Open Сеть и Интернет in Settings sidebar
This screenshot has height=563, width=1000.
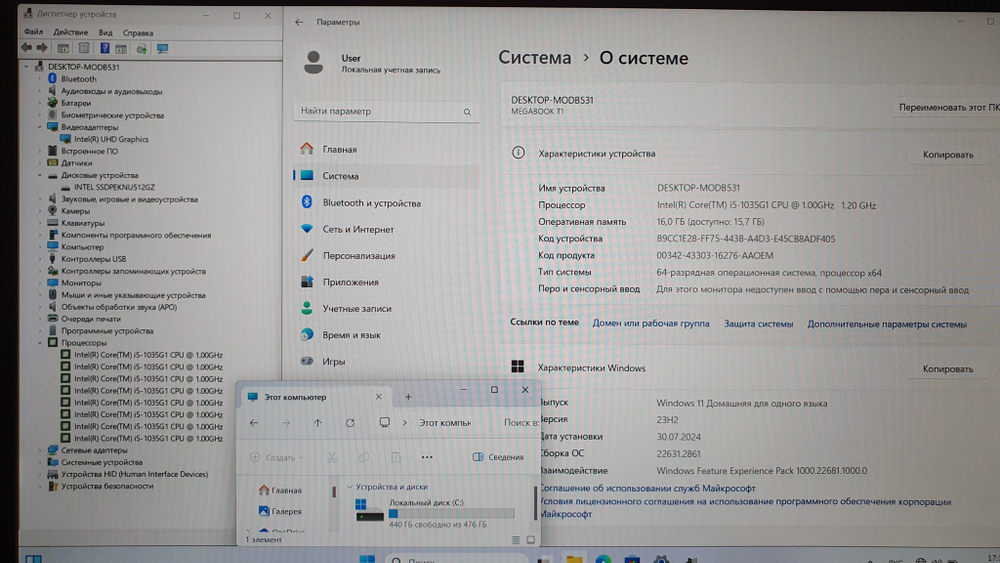click(x=386, y=229)
